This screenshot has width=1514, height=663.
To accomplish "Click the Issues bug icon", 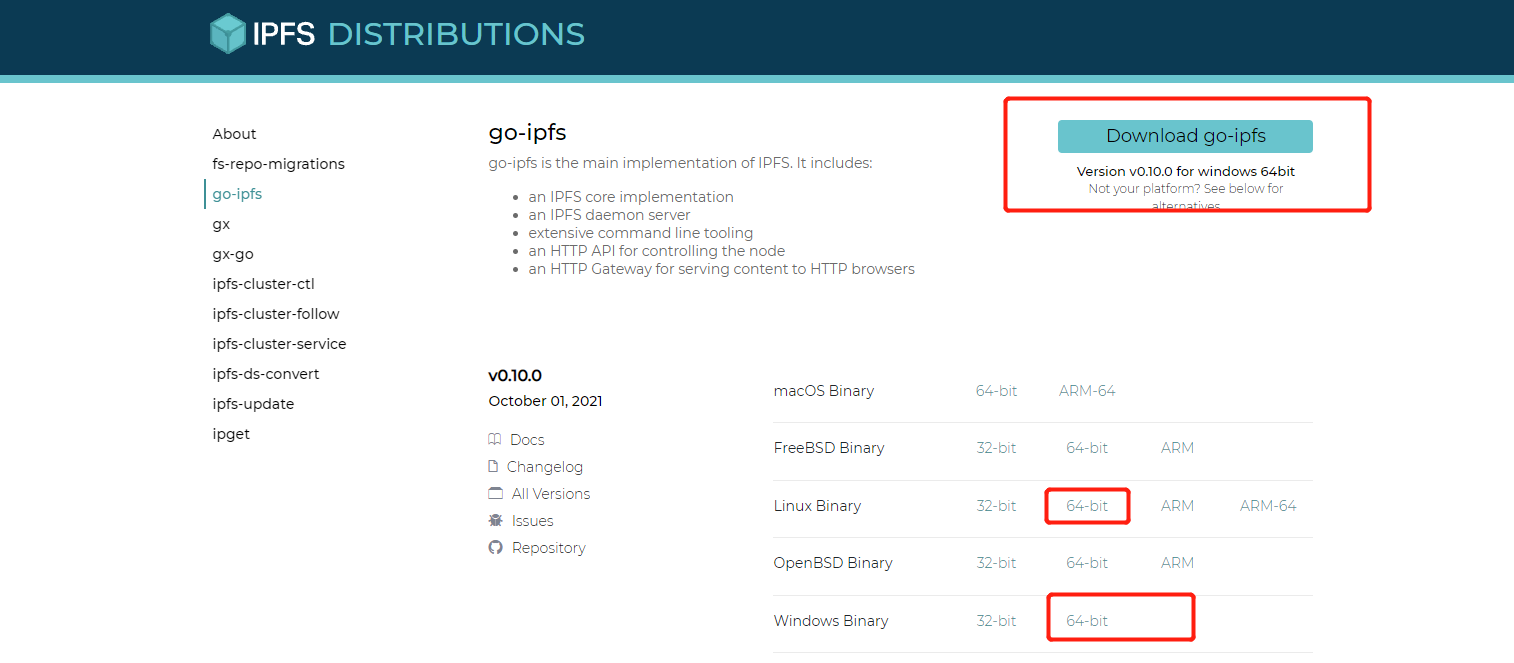I will (494, 520).
